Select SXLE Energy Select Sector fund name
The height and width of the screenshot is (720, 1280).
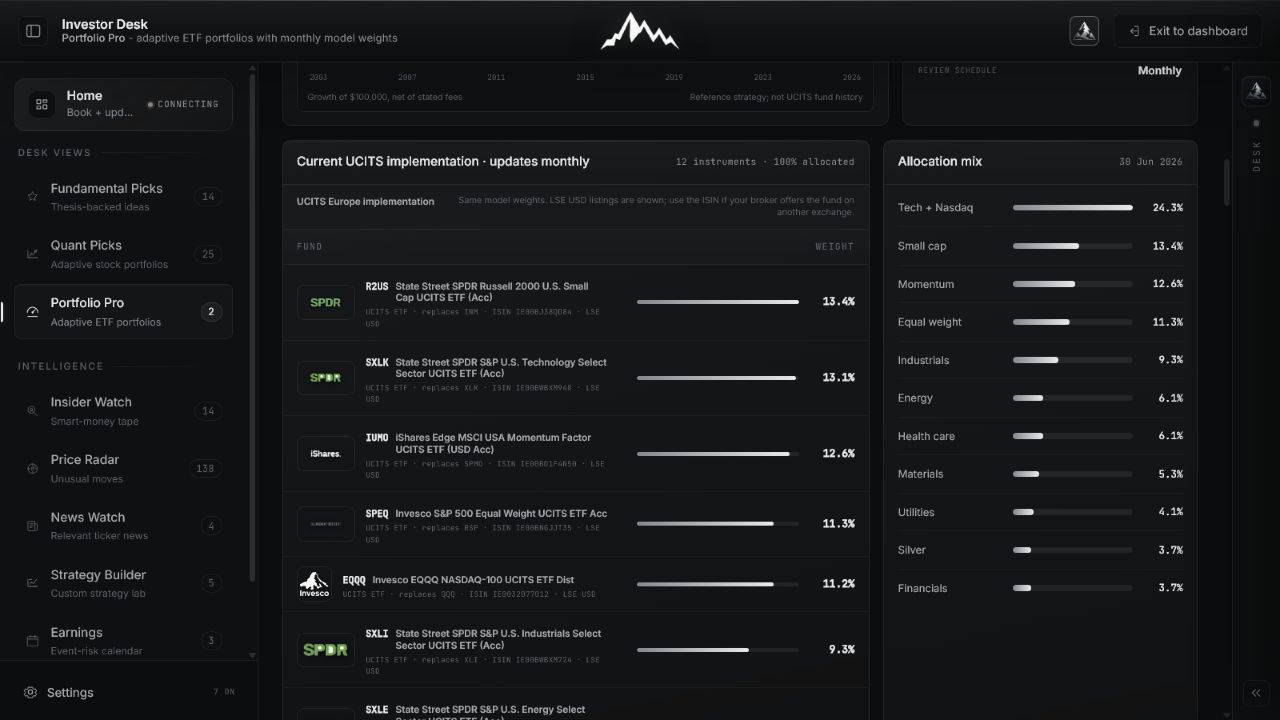(x=490, y=711)
